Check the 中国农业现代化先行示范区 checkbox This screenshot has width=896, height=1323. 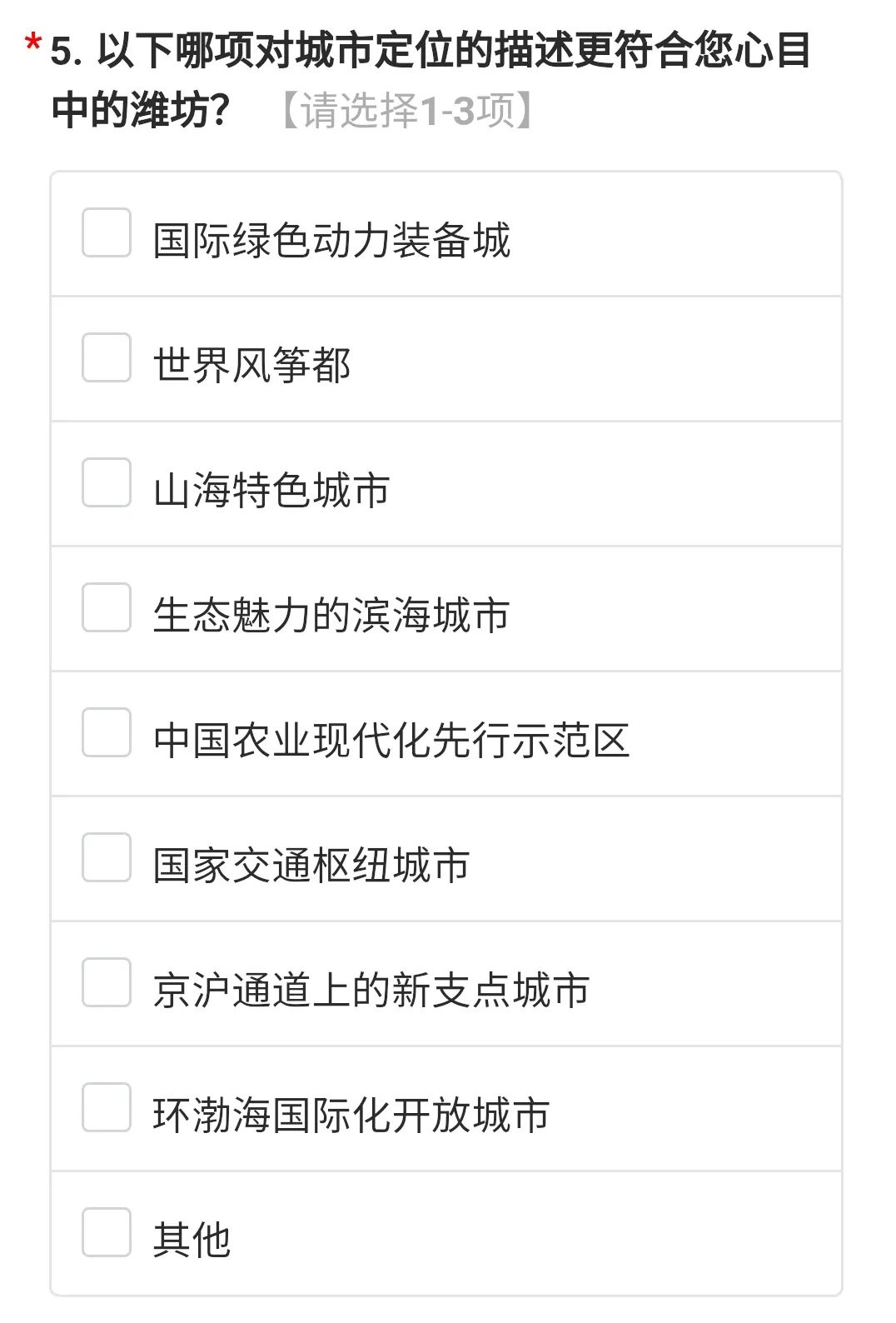107,732
